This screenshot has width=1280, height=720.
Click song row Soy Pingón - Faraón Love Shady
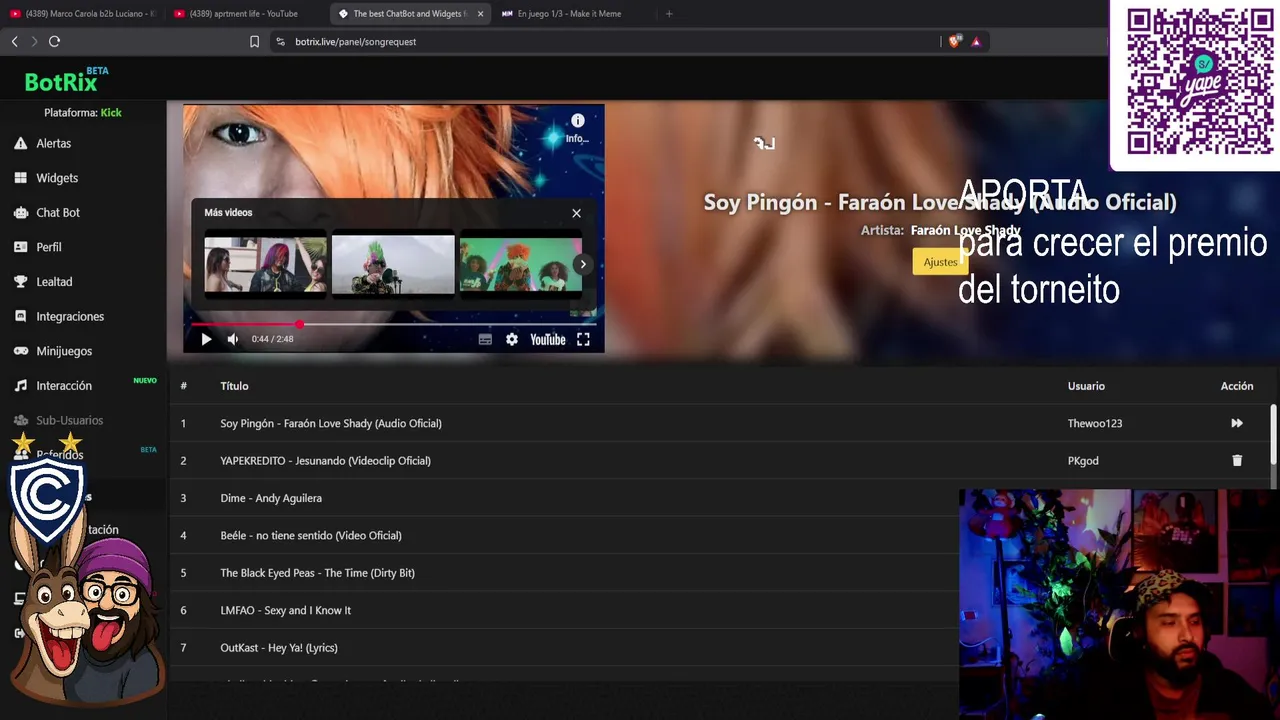pos(720,423)
